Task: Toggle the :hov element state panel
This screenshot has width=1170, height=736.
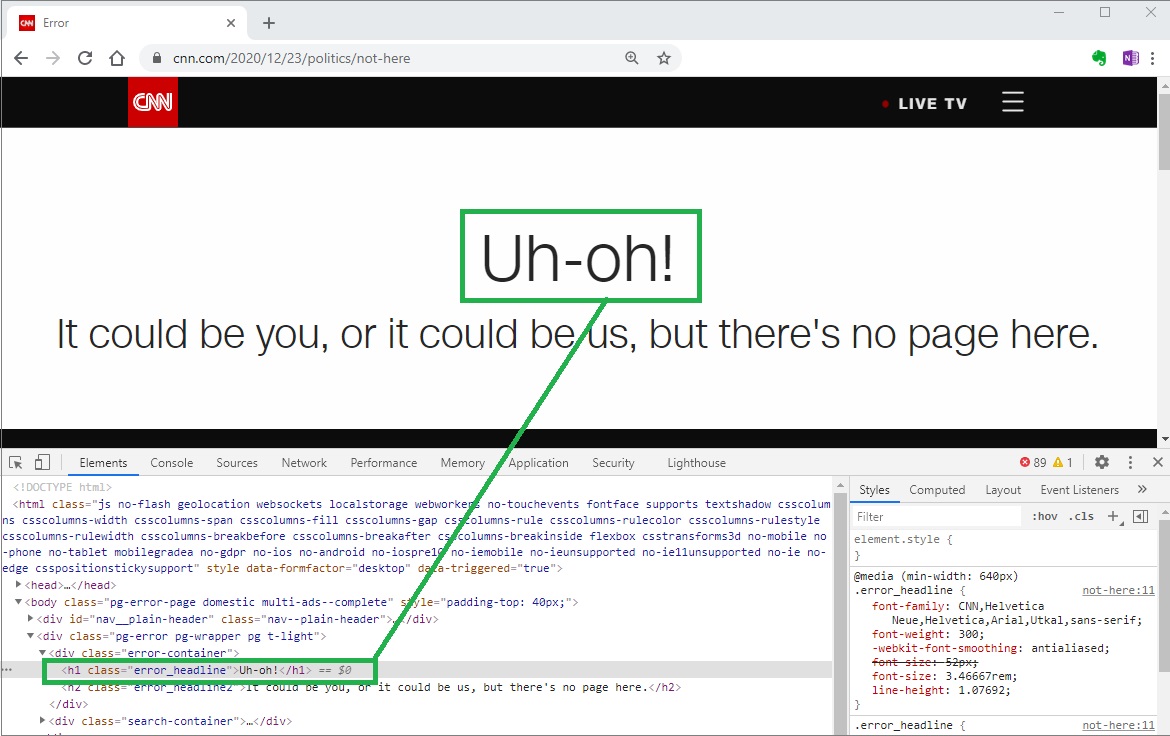Action: (1045, 517)
